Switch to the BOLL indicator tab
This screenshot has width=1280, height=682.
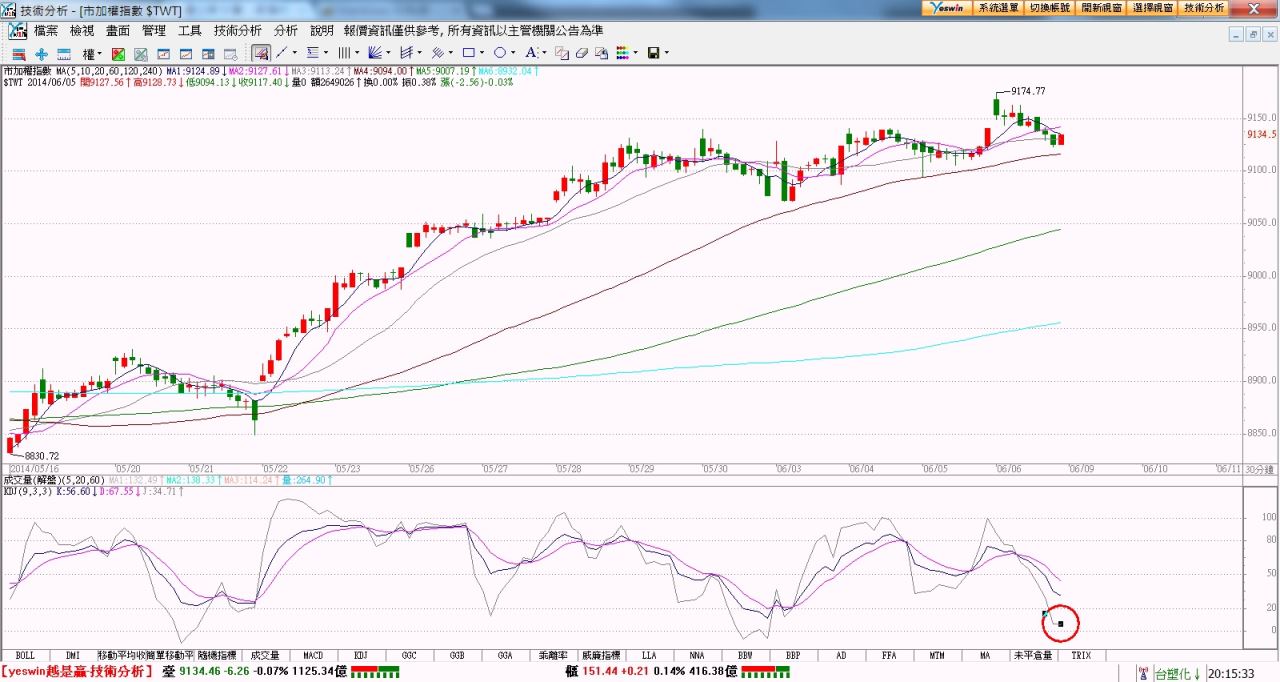pyautogui.click(x=25, y=655)
